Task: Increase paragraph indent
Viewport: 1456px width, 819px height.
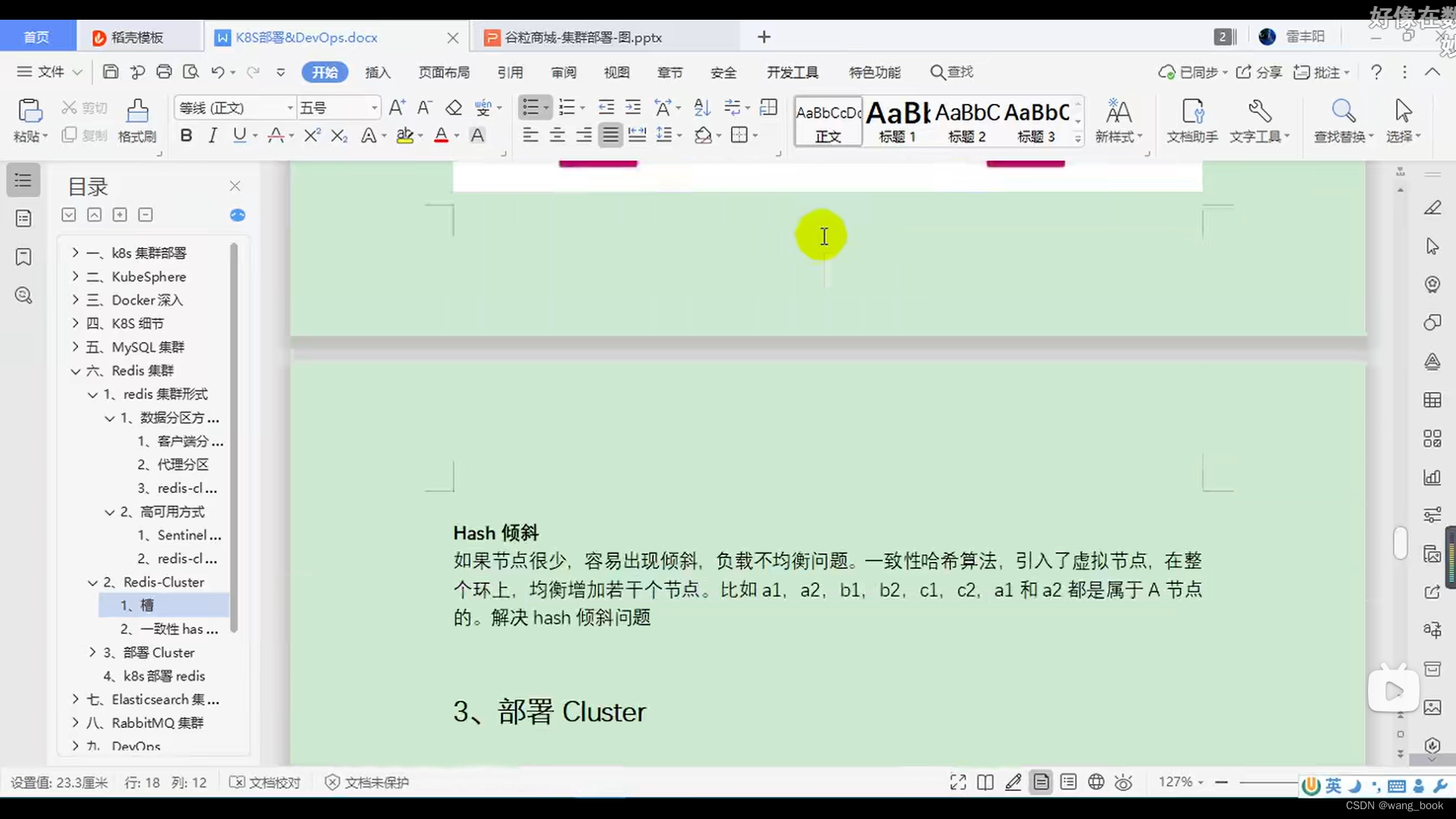Action: click(632, 108)
